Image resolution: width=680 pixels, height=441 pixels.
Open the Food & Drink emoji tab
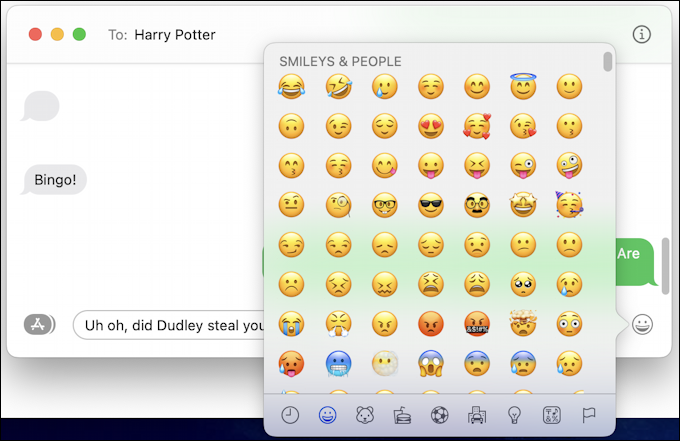402,415
